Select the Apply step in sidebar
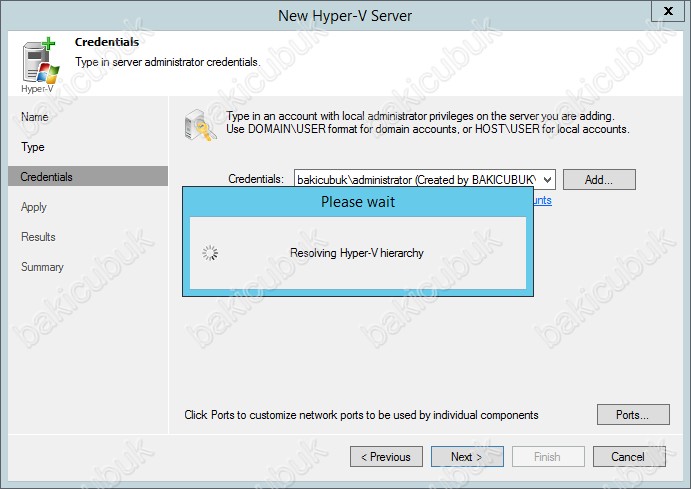Screen dimensions: 691x489 [x=33, y=207]
